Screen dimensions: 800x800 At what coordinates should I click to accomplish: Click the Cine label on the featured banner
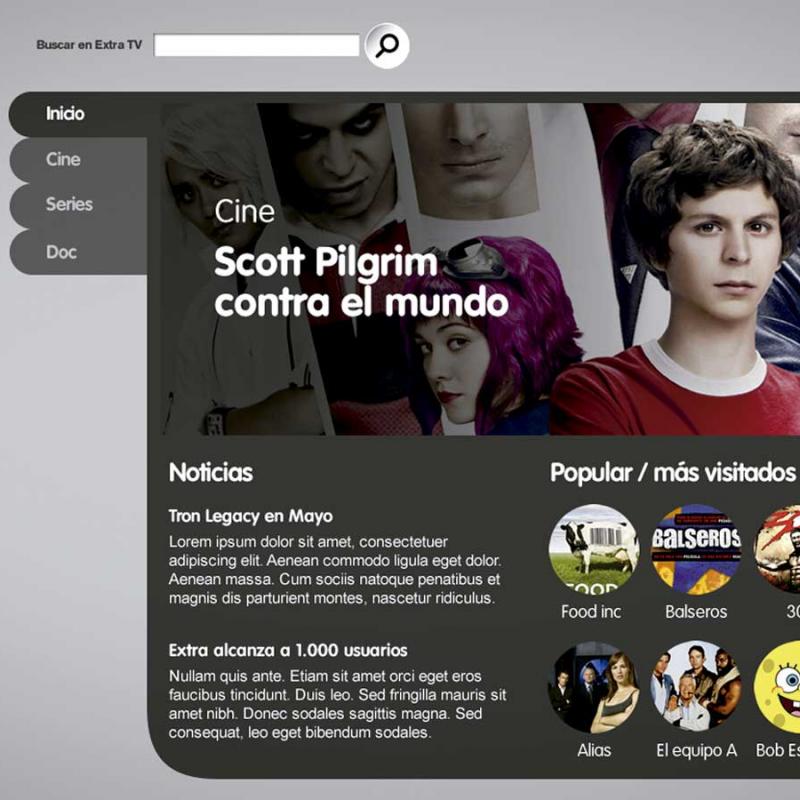pos(244,211)
